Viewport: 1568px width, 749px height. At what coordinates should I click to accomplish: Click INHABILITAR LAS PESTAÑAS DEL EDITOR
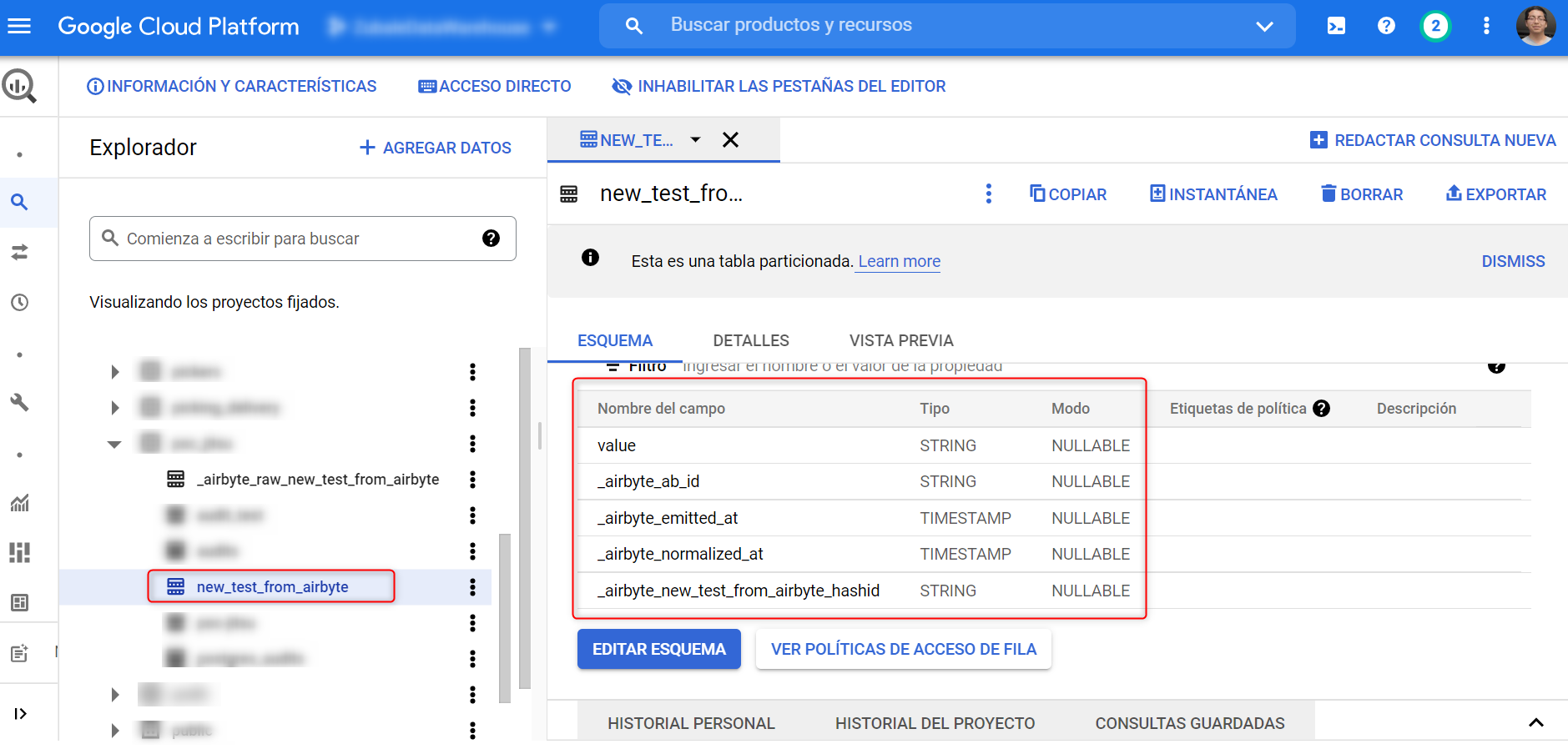(779, 86)
